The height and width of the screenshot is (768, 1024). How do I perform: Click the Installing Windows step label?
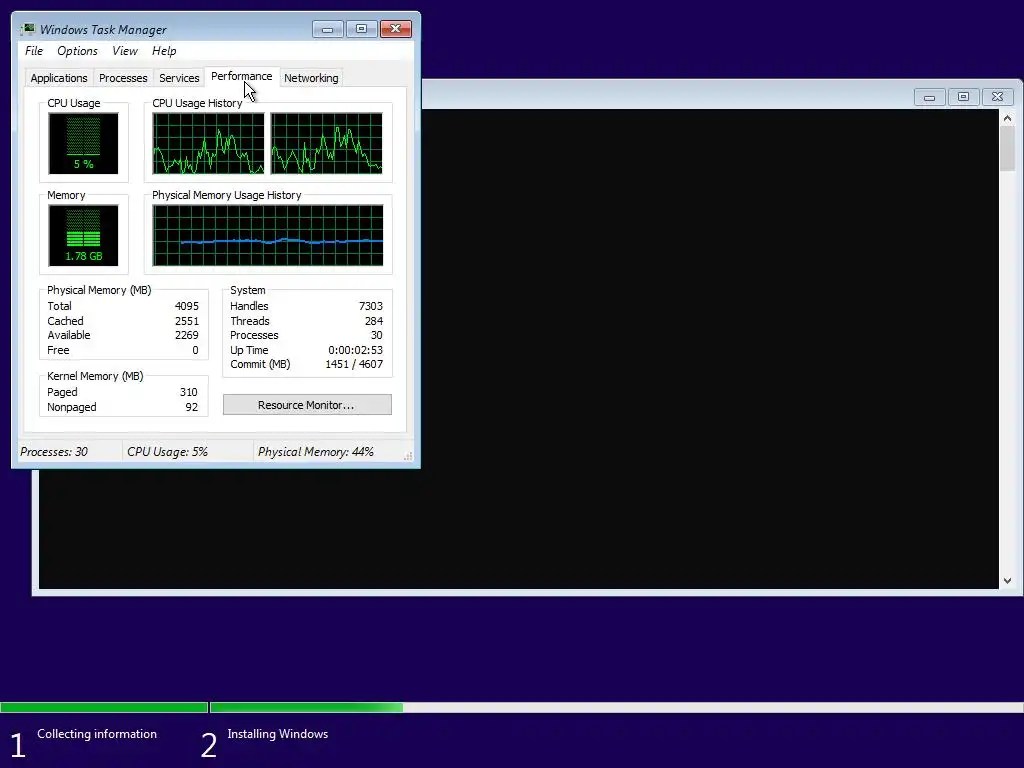click(278, 734)
